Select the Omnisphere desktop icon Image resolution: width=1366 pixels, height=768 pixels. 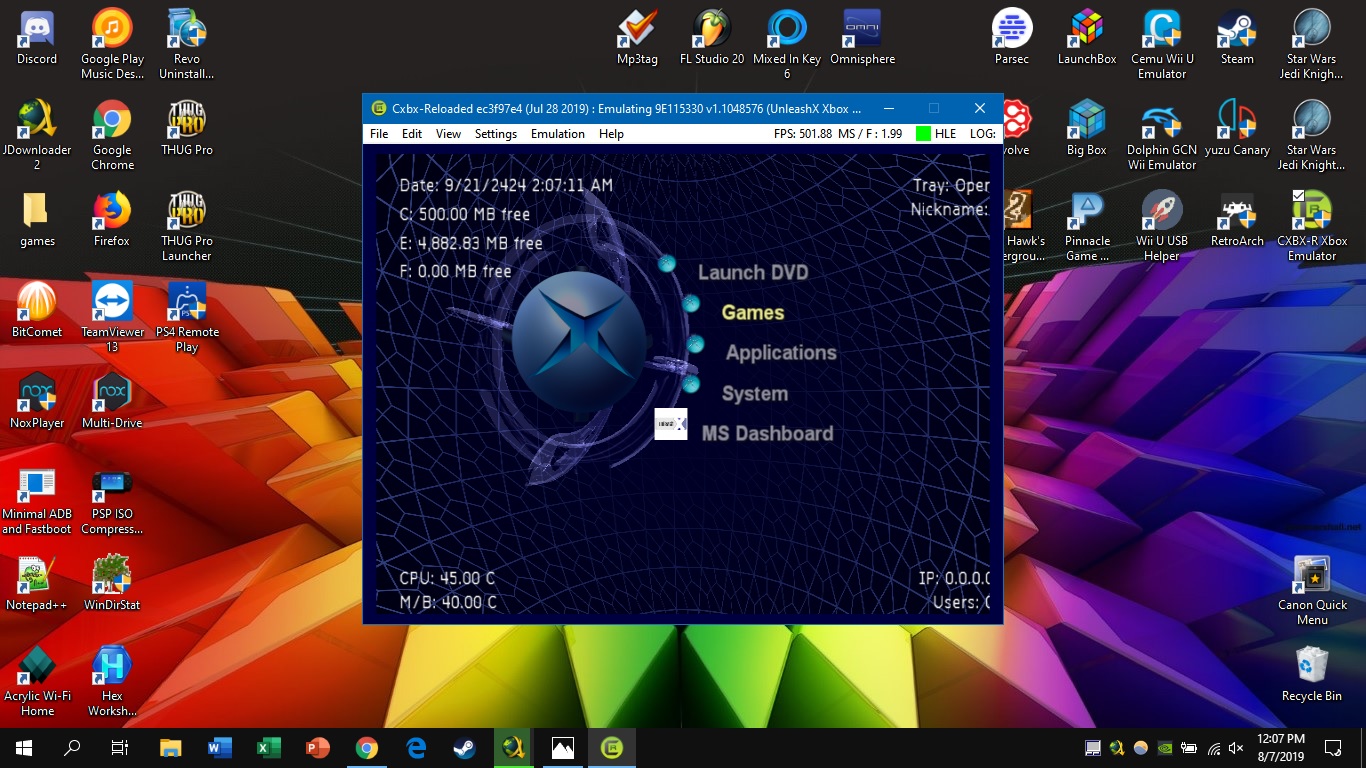point(862,38)
